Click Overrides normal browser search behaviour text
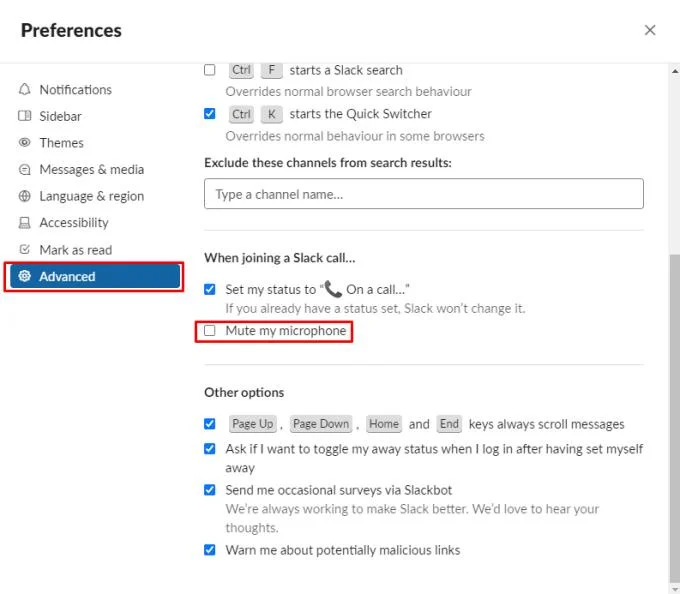Image resolution: width=680 pixels, height=594 pixels. pyautogui.click(x=348, y=91)
